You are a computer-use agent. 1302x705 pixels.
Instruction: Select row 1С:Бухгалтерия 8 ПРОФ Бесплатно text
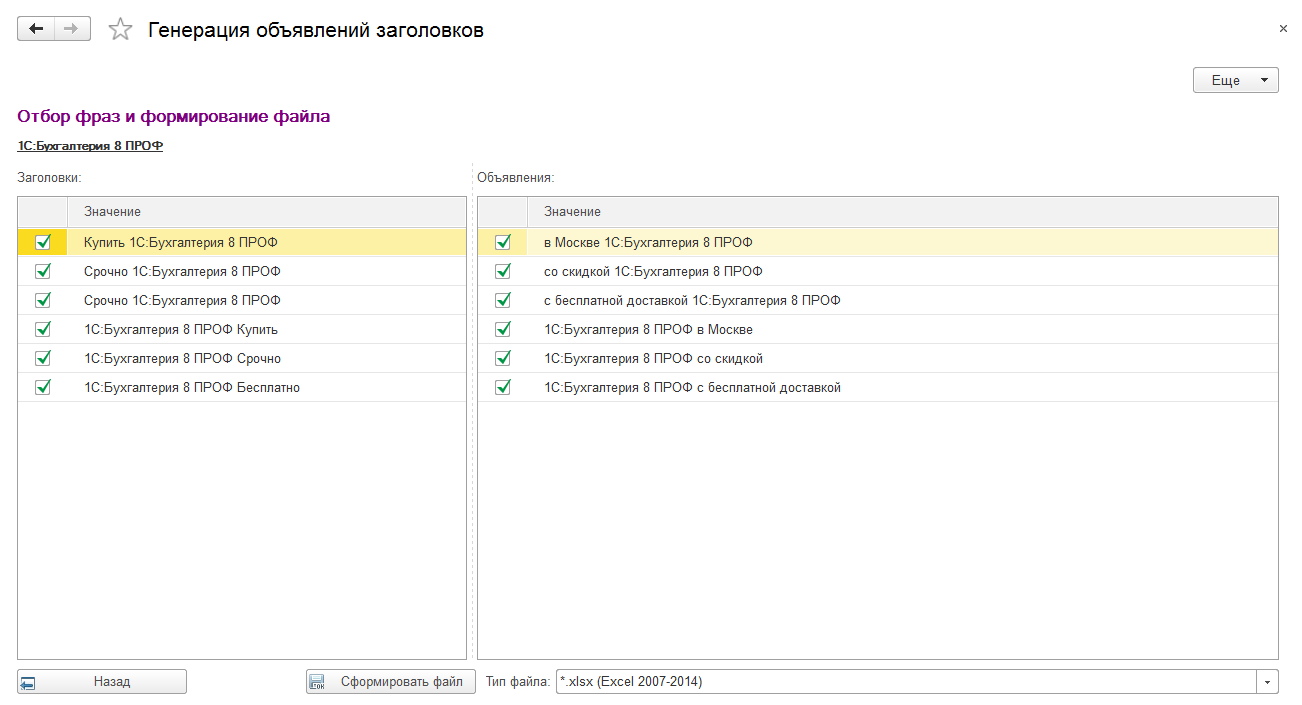192,387
